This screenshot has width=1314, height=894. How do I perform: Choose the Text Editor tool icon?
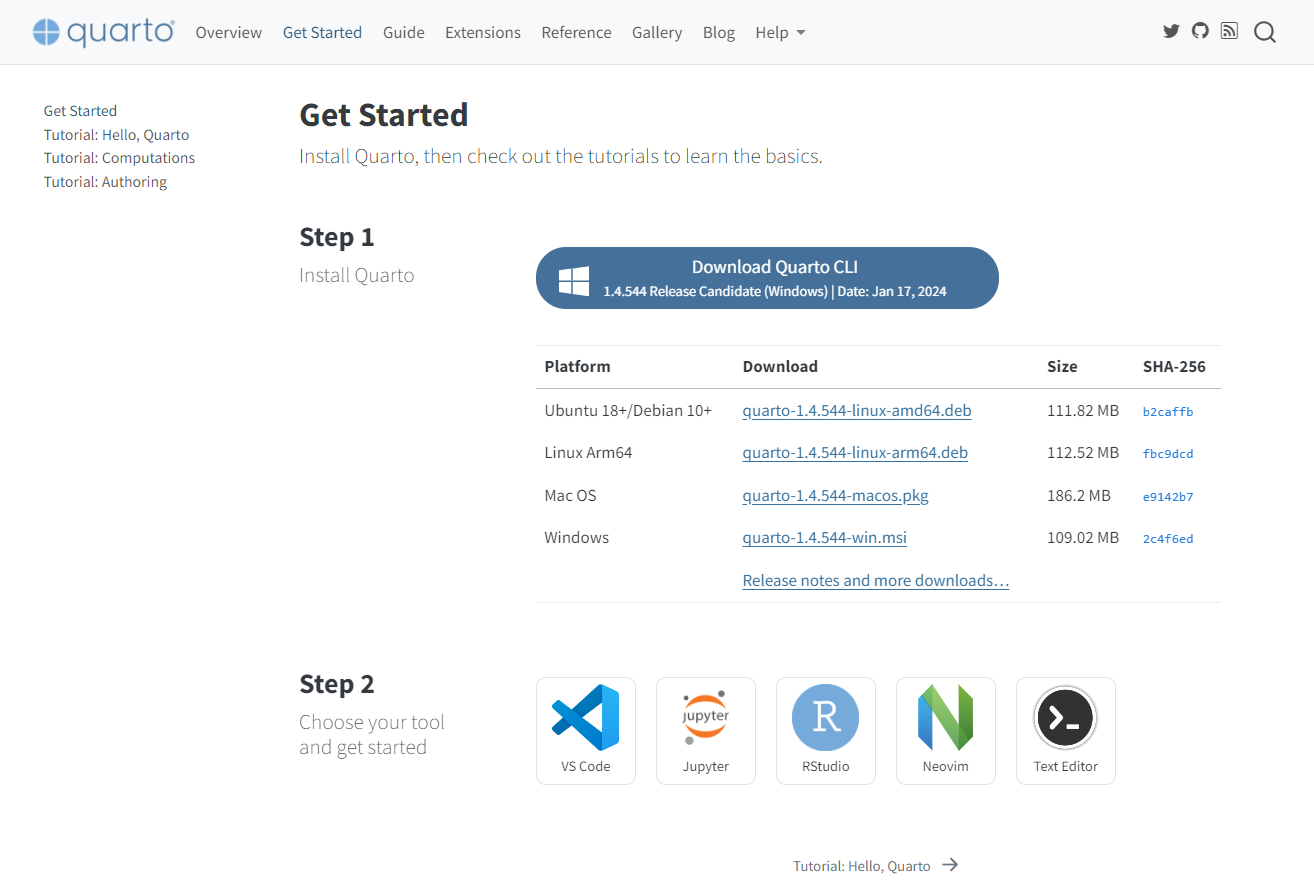click(x=1066, y=731)
